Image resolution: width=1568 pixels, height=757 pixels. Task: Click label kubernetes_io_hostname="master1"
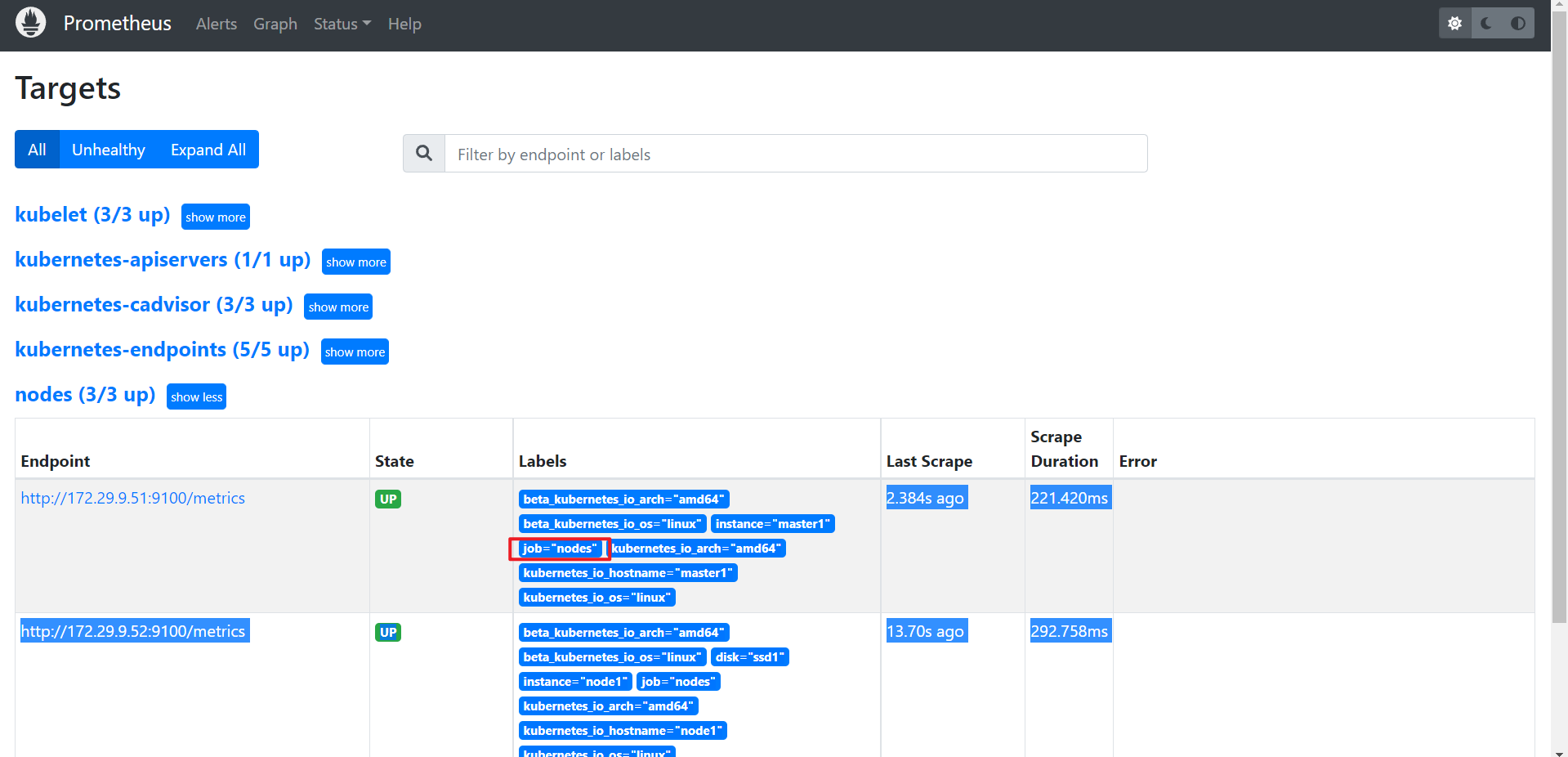point(628,572)
